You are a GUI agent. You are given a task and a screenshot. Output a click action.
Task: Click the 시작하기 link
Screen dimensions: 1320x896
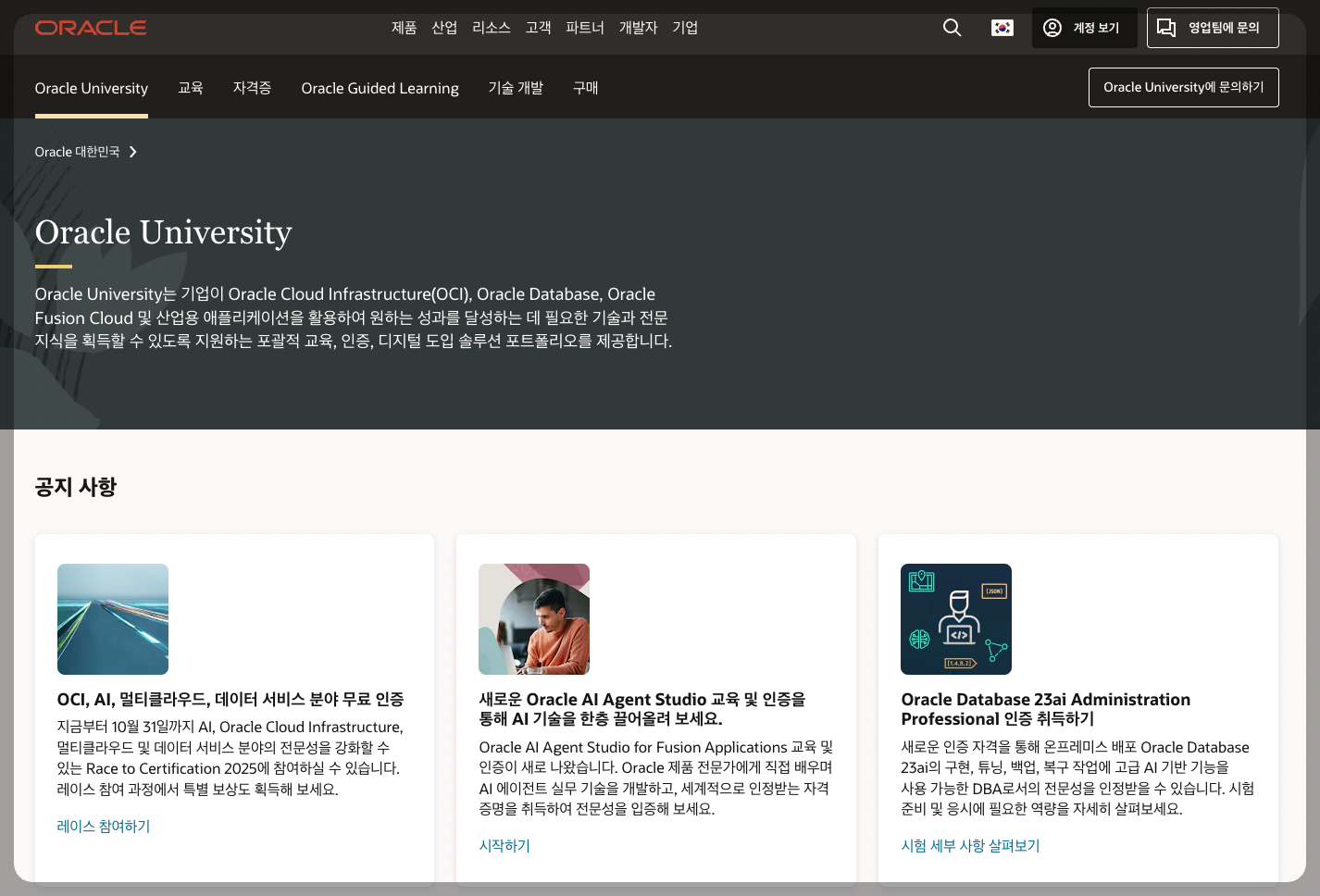click(x=504, y=846)
